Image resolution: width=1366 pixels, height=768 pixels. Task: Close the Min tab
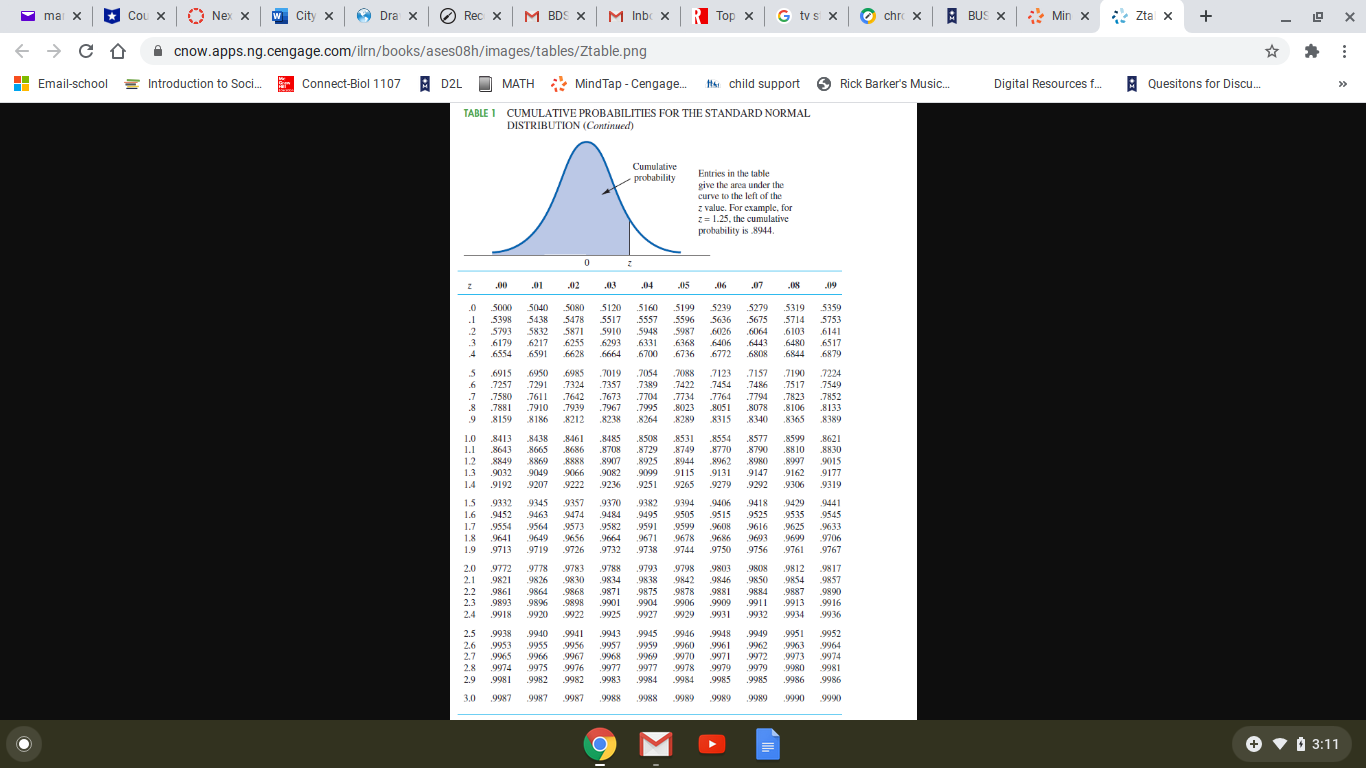coord(1085,17)
